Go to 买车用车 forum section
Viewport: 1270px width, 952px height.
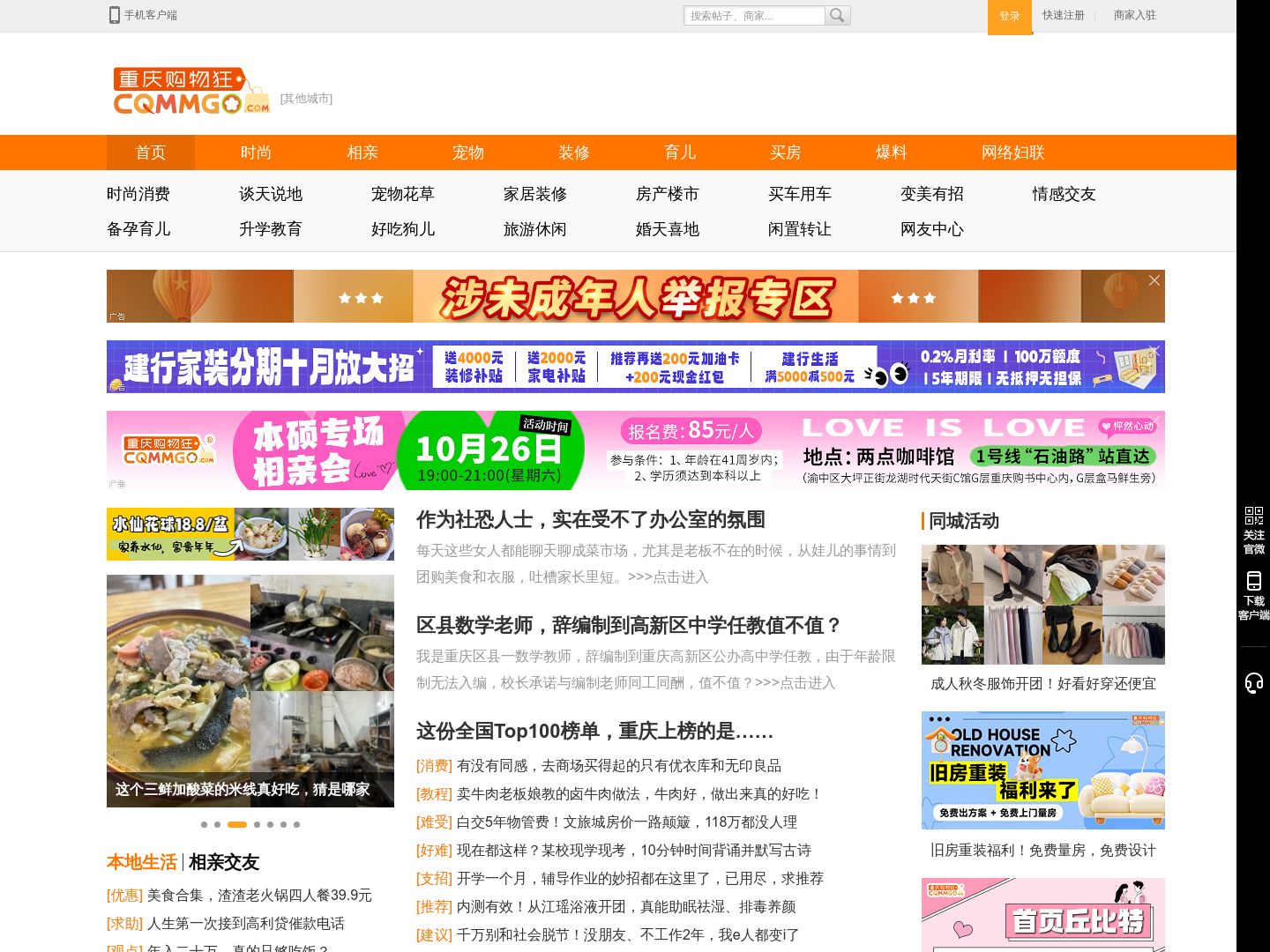click(800, 194)
